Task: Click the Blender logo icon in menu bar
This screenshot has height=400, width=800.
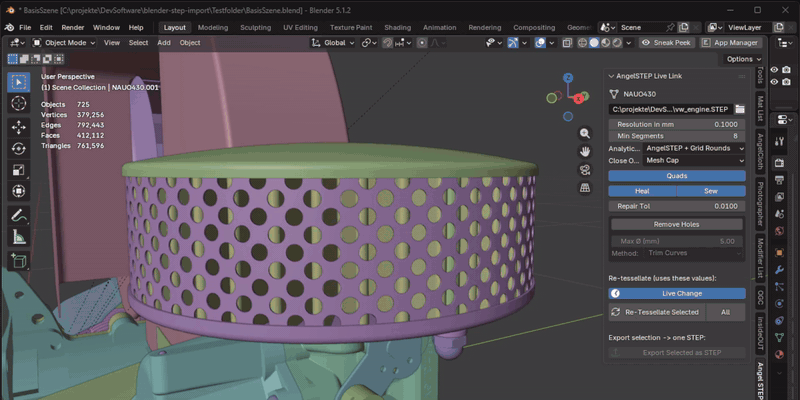Action: tap(9, 28)
